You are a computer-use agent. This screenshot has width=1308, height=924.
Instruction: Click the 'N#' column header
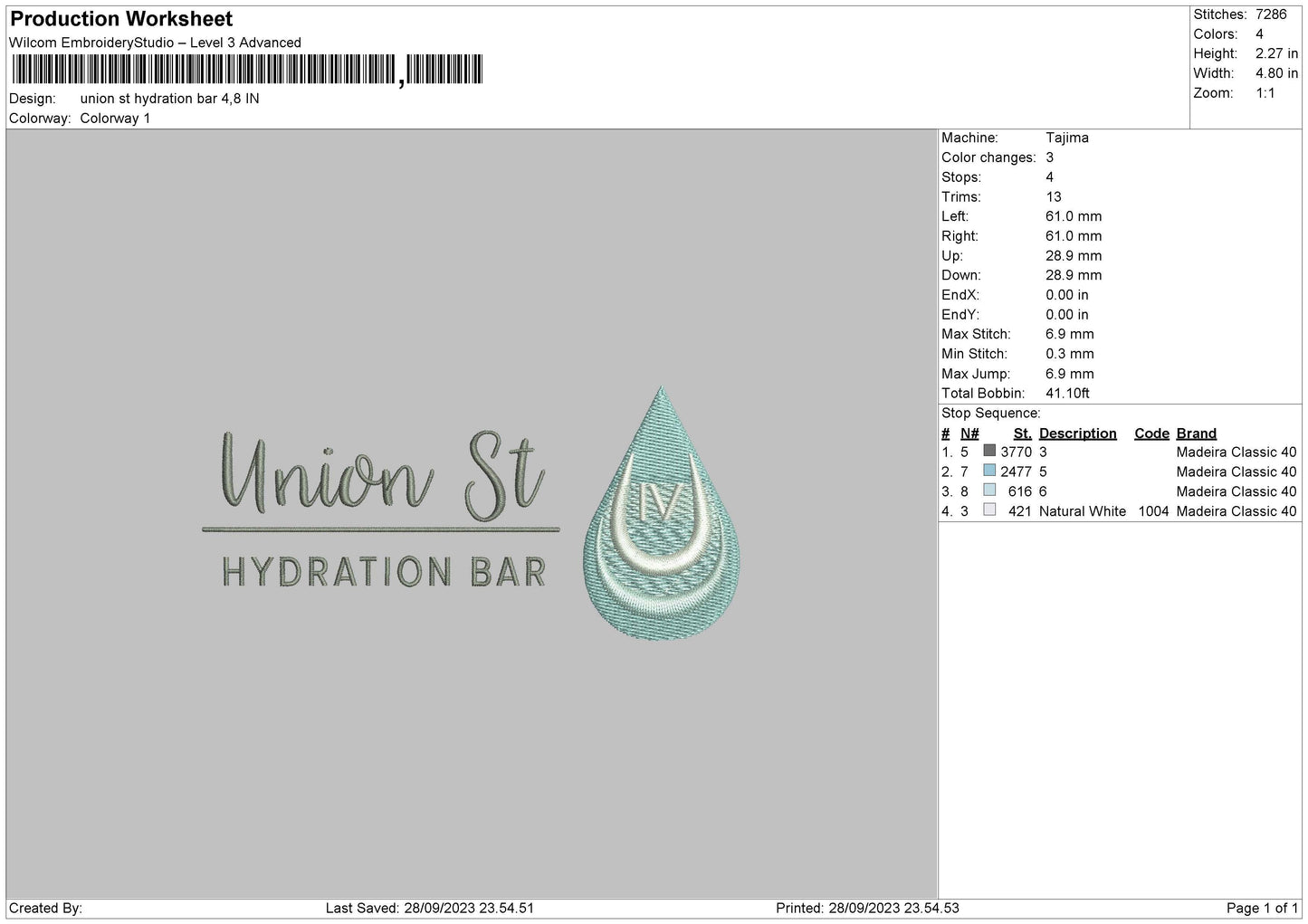(x=969, y=433)
